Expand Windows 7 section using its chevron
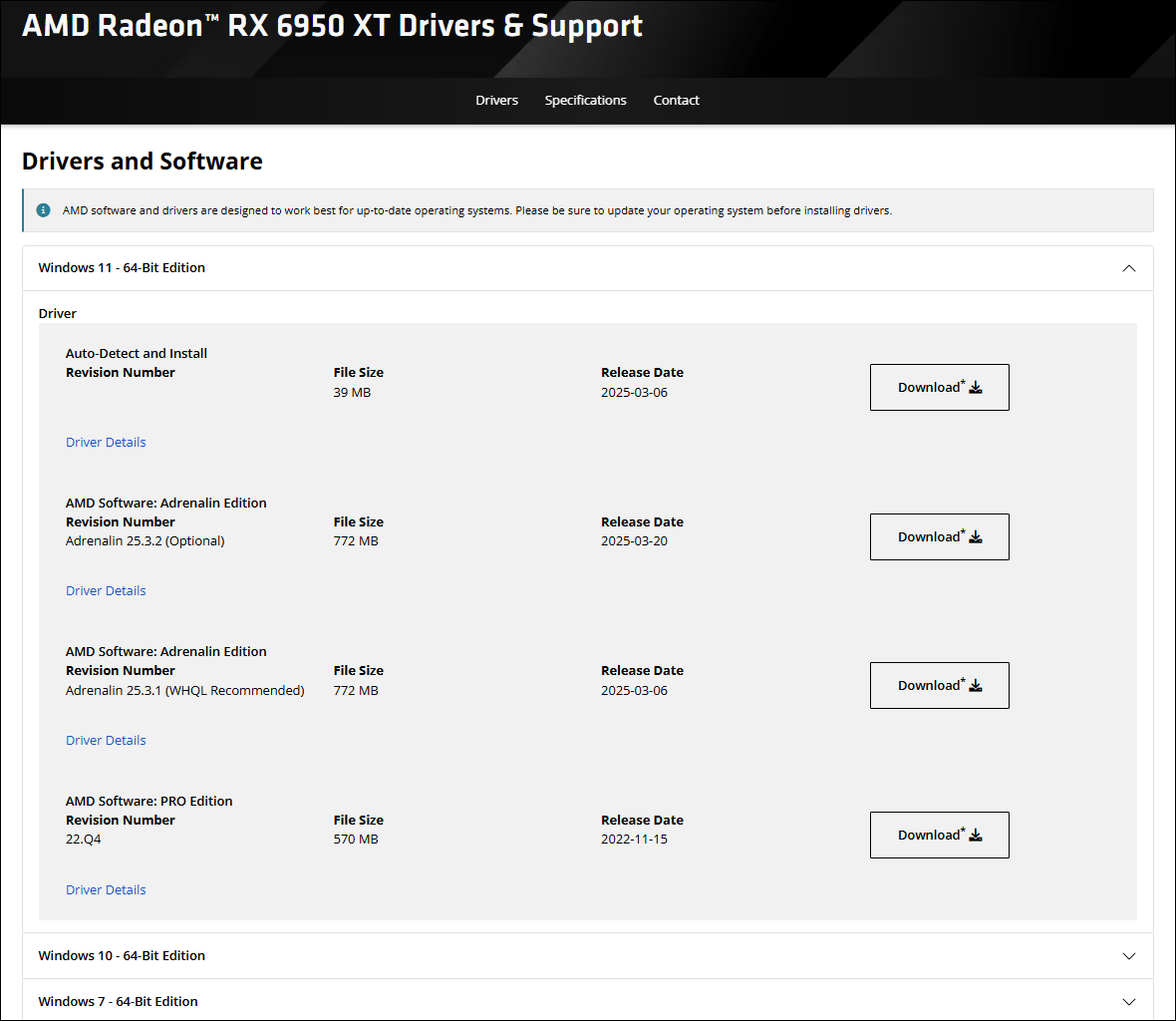The width and height of the screenshot is (1176, 1021). (x=1128, y=1002)
